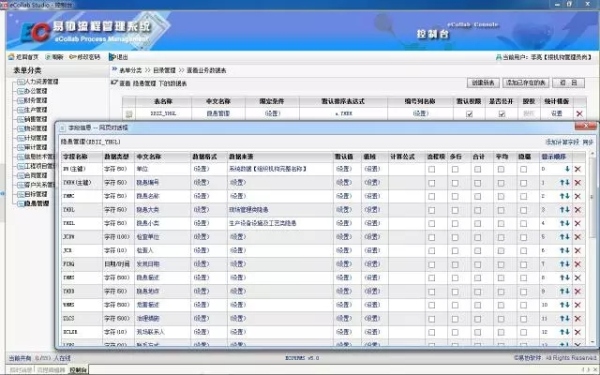
Task: Click the 退出 exit door icon
Action: (112, 57)
